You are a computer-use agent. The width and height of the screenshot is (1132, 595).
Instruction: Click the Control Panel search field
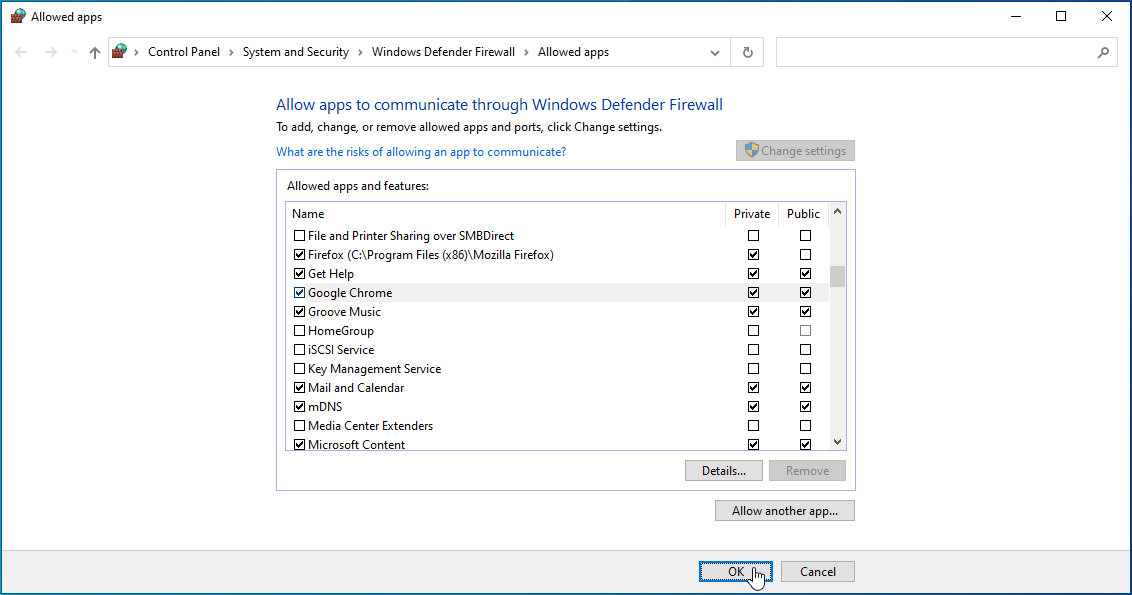click(x=935, y=53)
